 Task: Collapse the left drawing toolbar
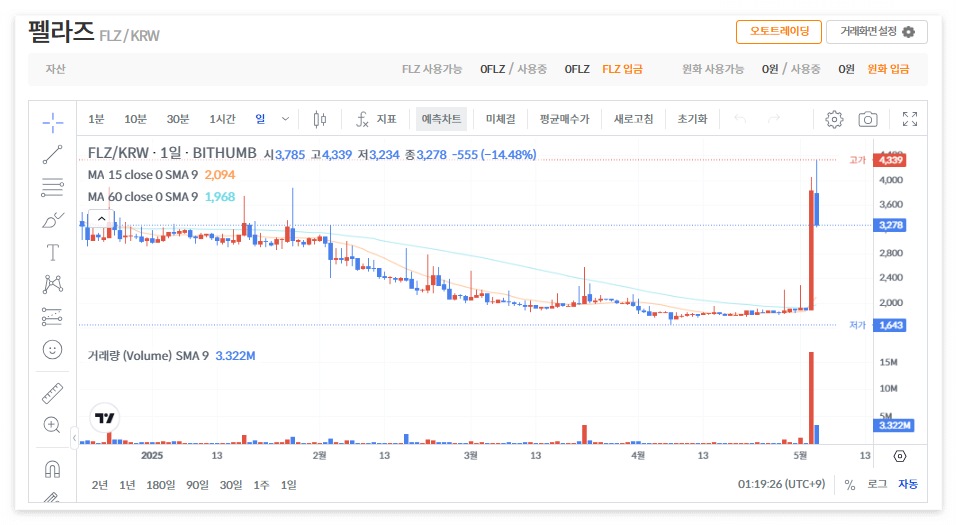74,438
